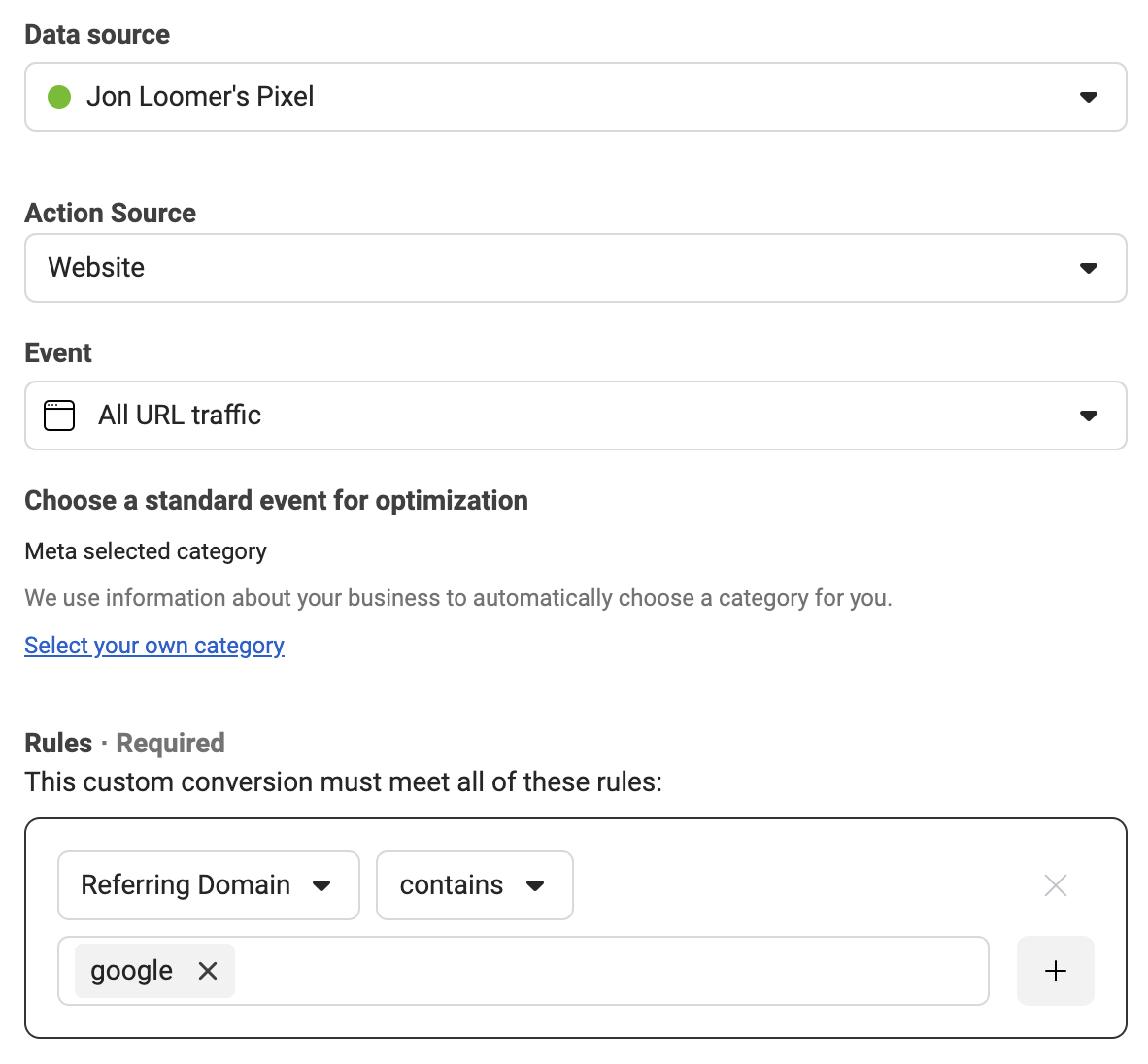The image size is (1148, 1064).
Task: Delete the Referring Domain rule
Action: pyautogui.click(x=1055, y=885)
